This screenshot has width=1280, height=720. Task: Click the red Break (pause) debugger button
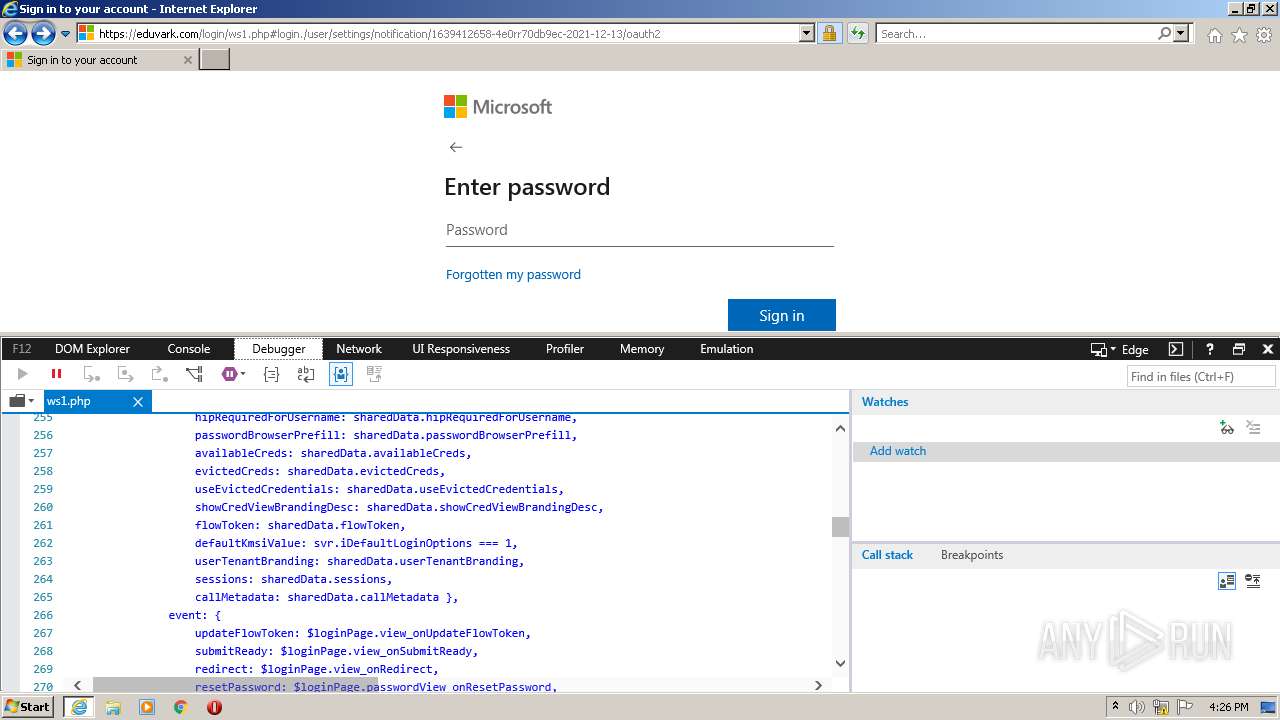coord(56,374)
